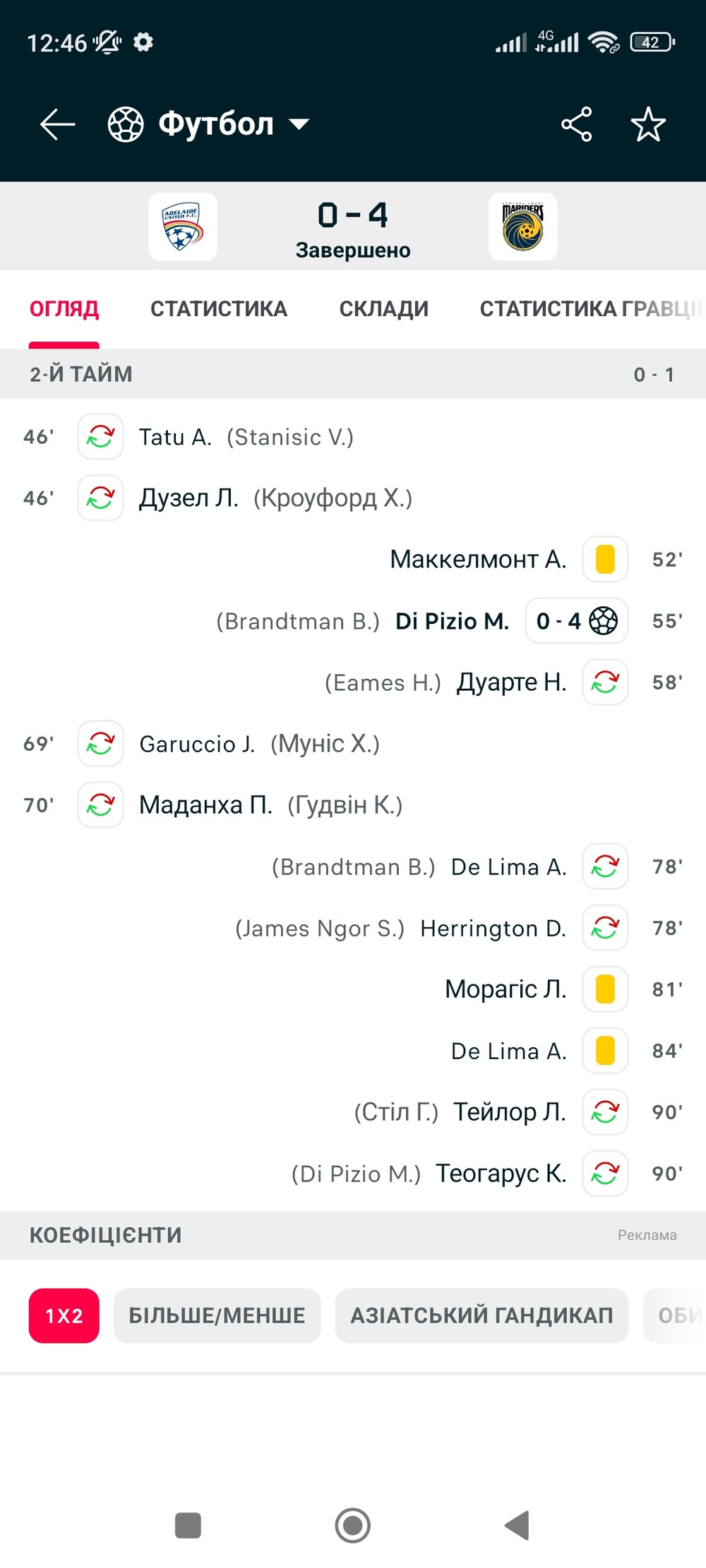Toggle the favorite star icon

[x=647, y=125]
